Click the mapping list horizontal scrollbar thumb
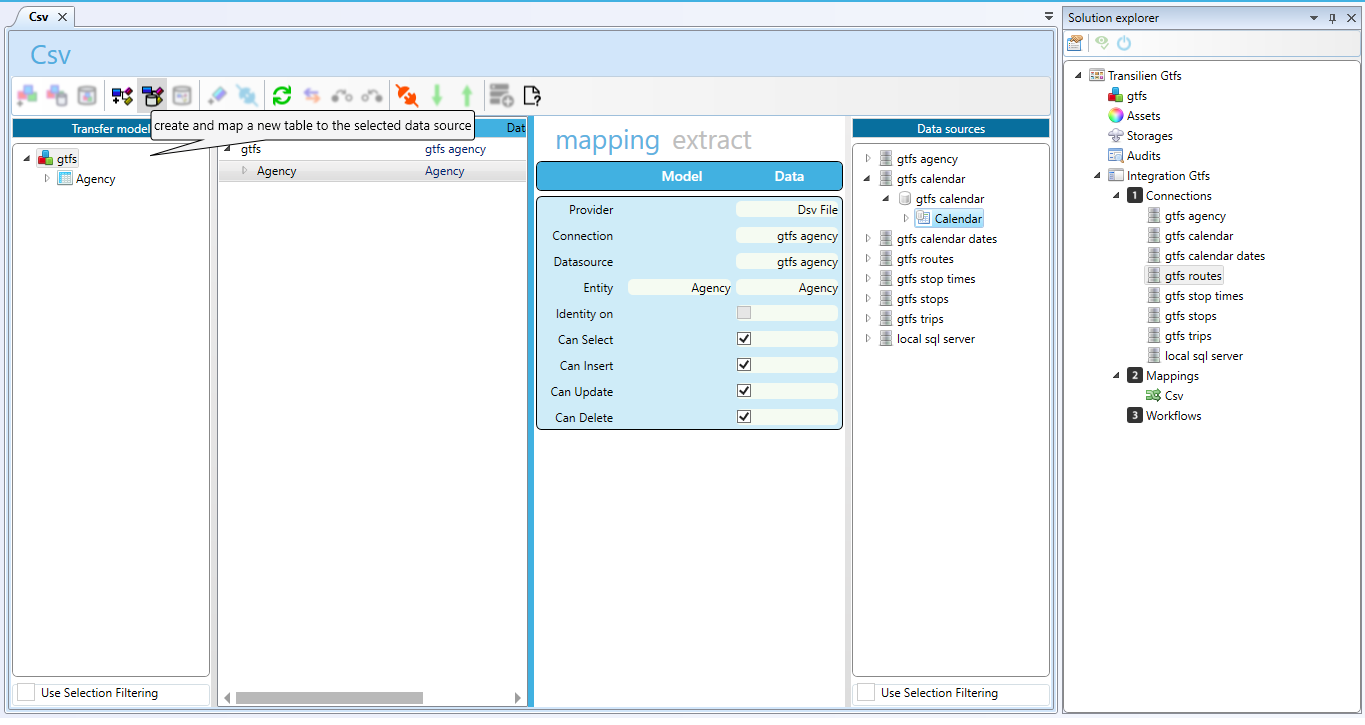 [329, 698]
